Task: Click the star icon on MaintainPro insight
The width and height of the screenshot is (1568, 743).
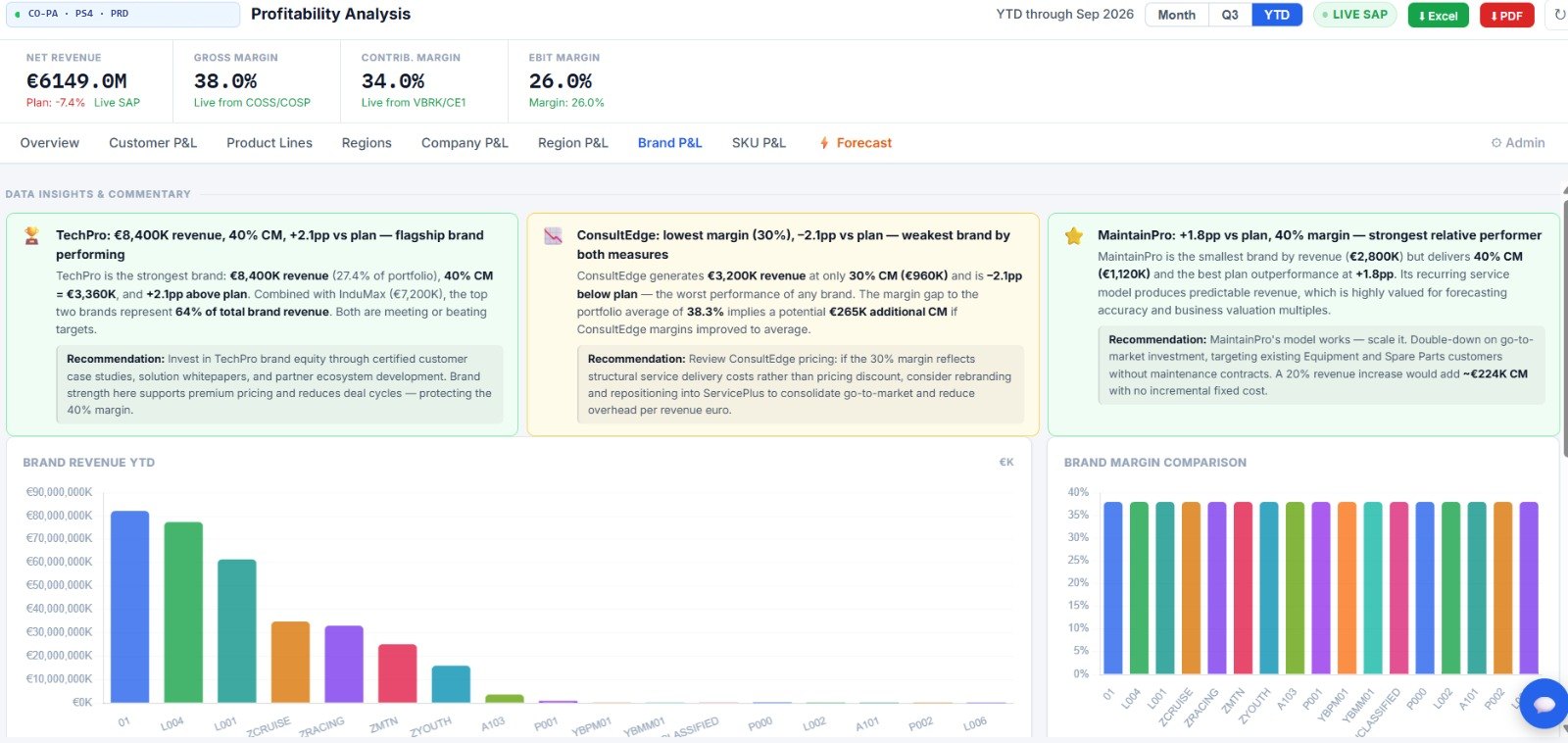Action: click(1074, 236)
